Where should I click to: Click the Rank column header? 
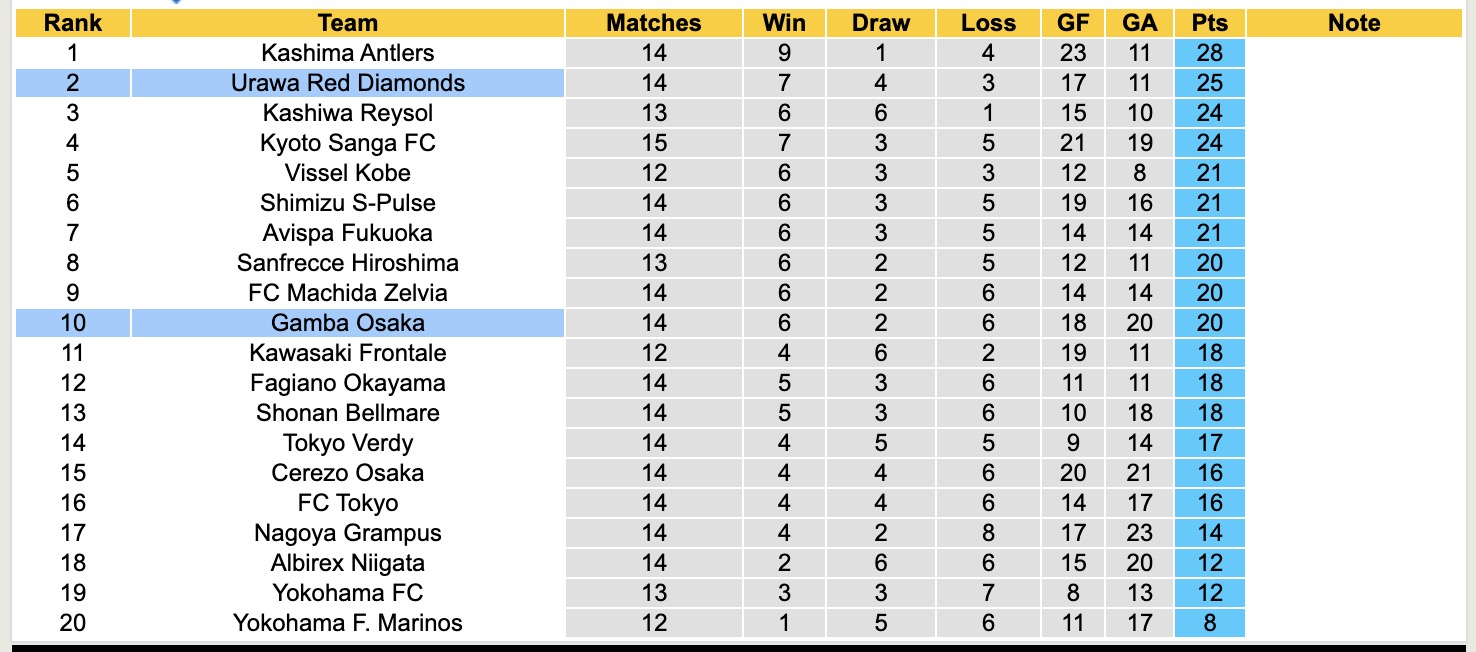tap(72, 23)
